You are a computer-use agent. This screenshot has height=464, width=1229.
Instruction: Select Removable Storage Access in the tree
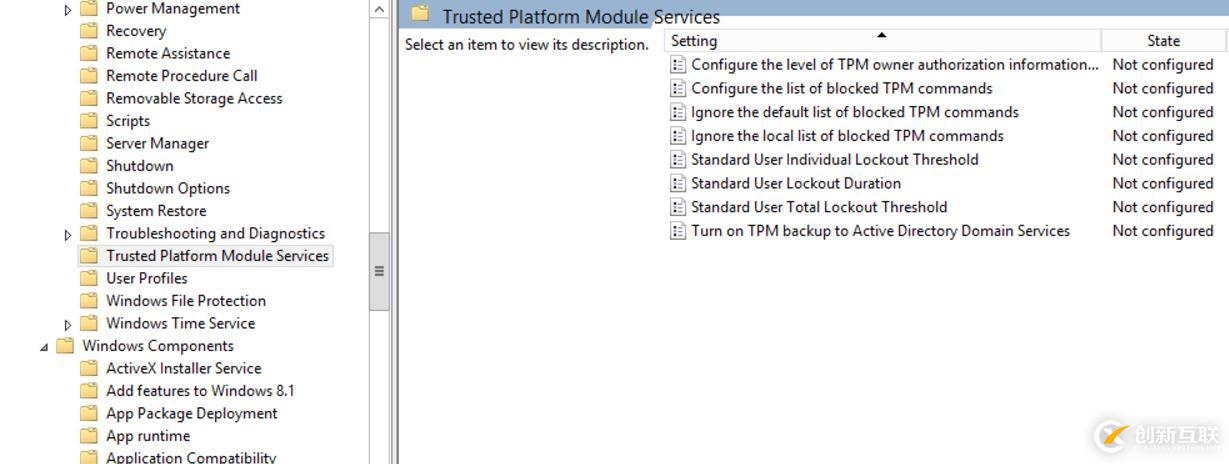(194, 98)
